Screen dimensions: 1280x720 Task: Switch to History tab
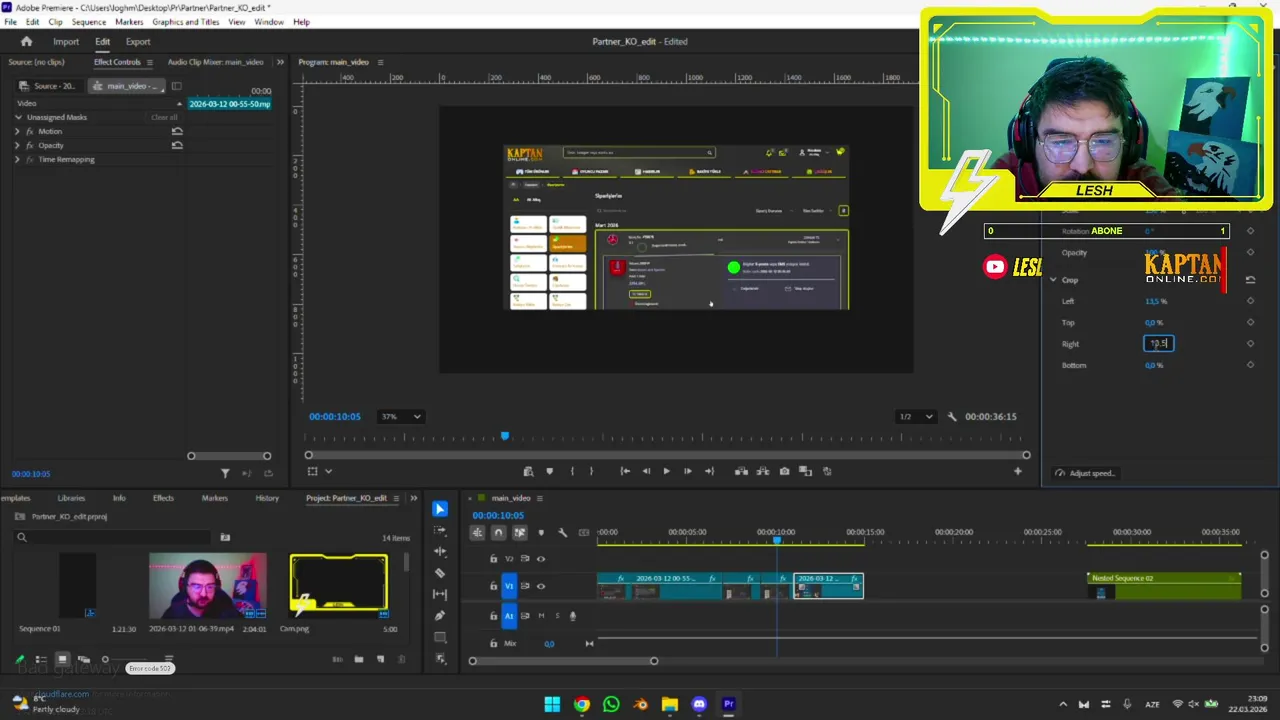pos(267,498)
